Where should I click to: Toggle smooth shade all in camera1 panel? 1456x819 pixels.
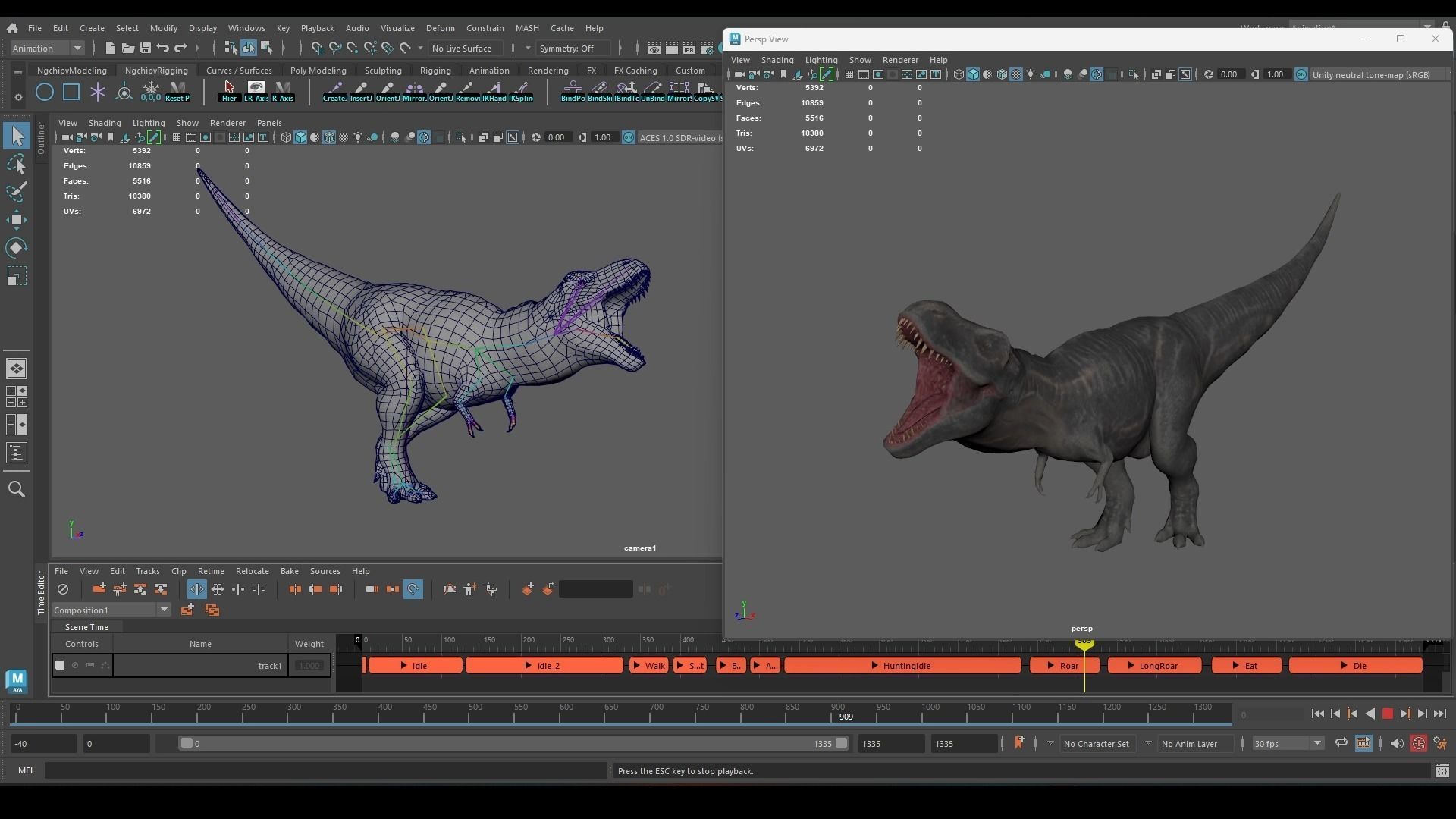[300, 138]
